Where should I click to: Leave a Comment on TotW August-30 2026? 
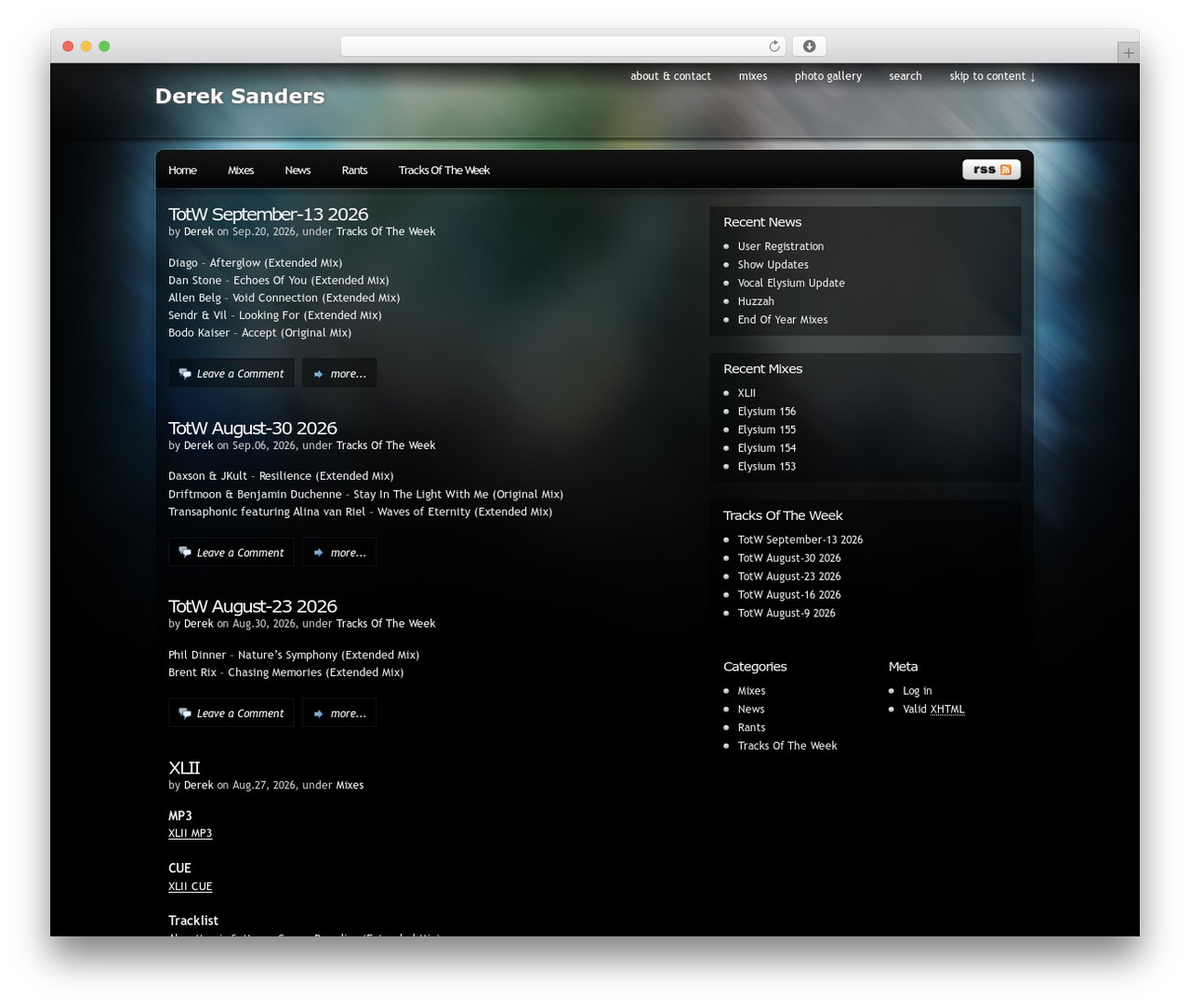pyautogui.click(x=231, y=552)
